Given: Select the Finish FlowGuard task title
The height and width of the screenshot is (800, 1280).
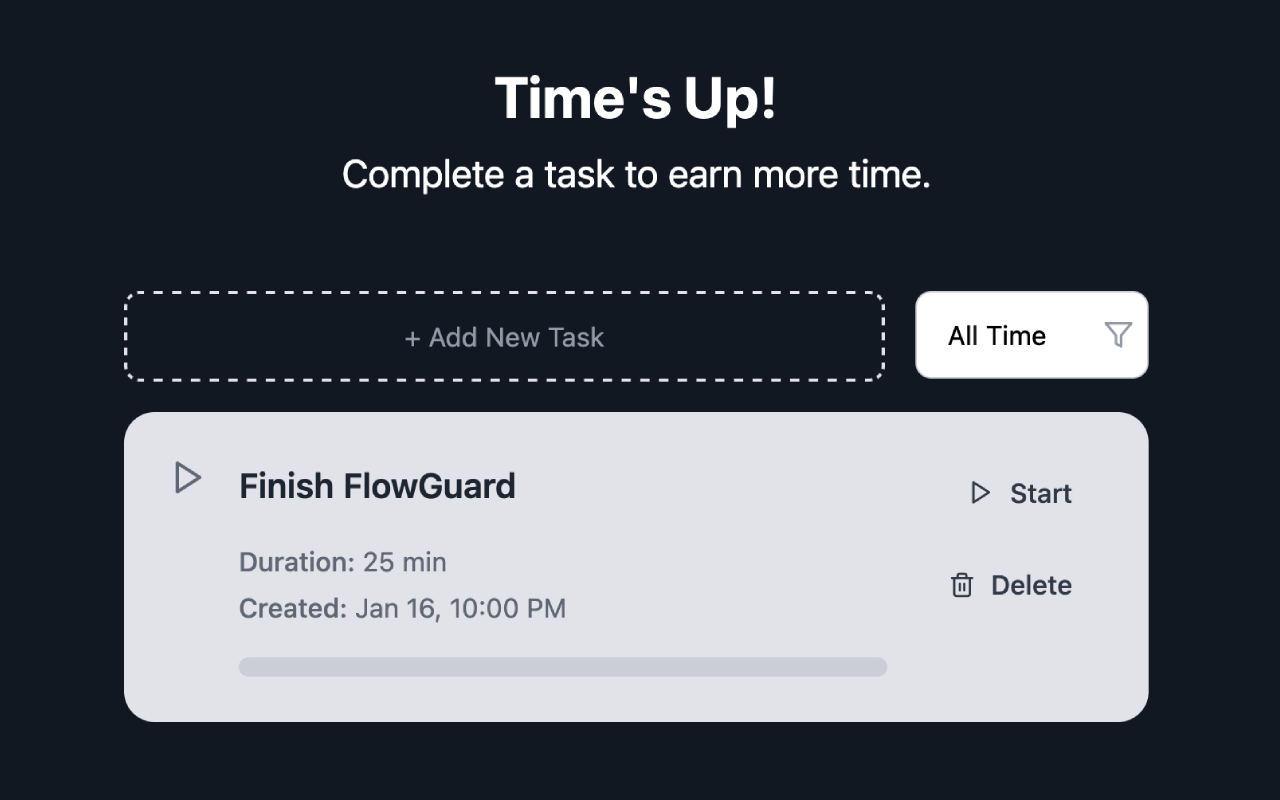Looking at the screenshot, I should point(377,486).
